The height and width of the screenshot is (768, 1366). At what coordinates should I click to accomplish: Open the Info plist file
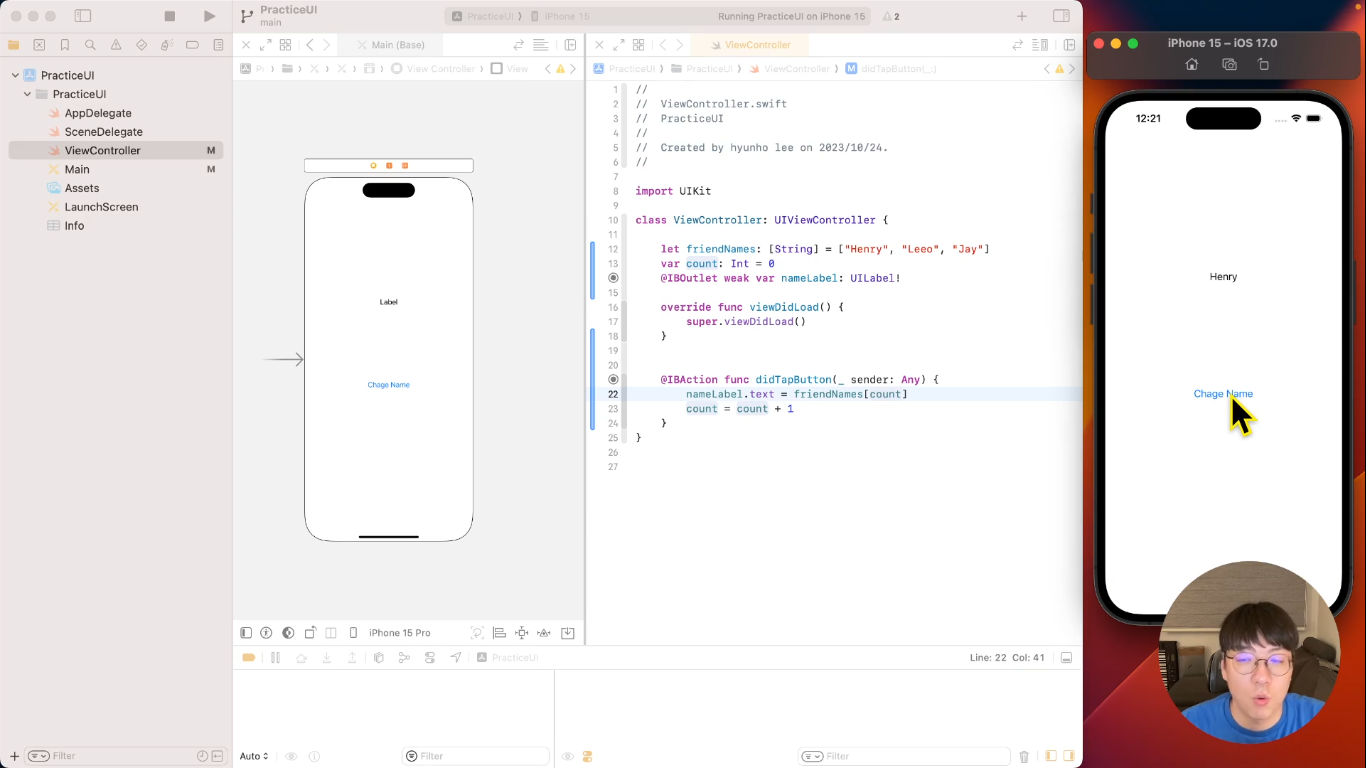pyautogui.click(x=74, y=226)
